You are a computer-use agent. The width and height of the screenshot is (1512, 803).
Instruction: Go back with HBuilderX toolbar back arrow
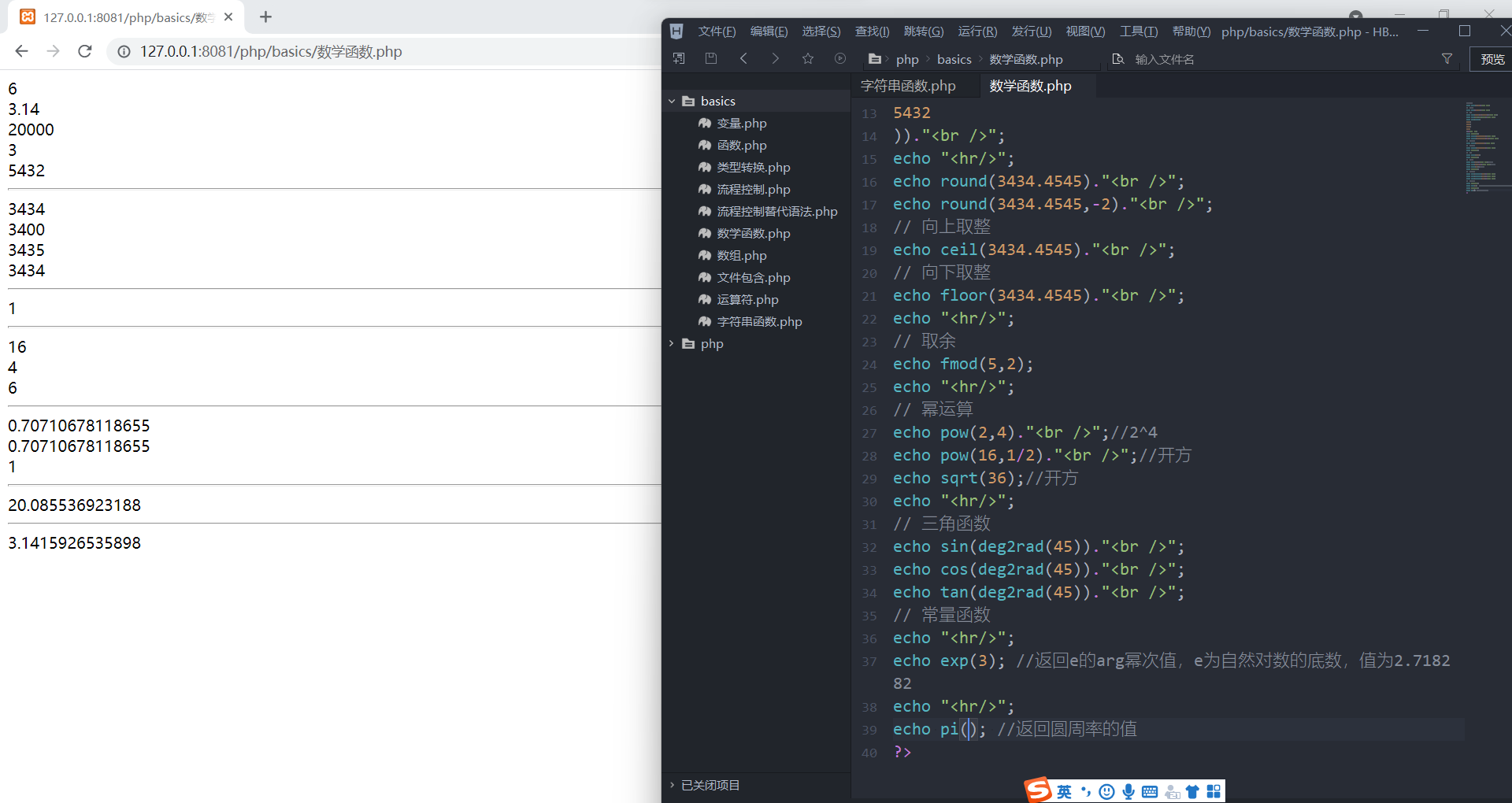pyautogui.click(x=743, y=58)
